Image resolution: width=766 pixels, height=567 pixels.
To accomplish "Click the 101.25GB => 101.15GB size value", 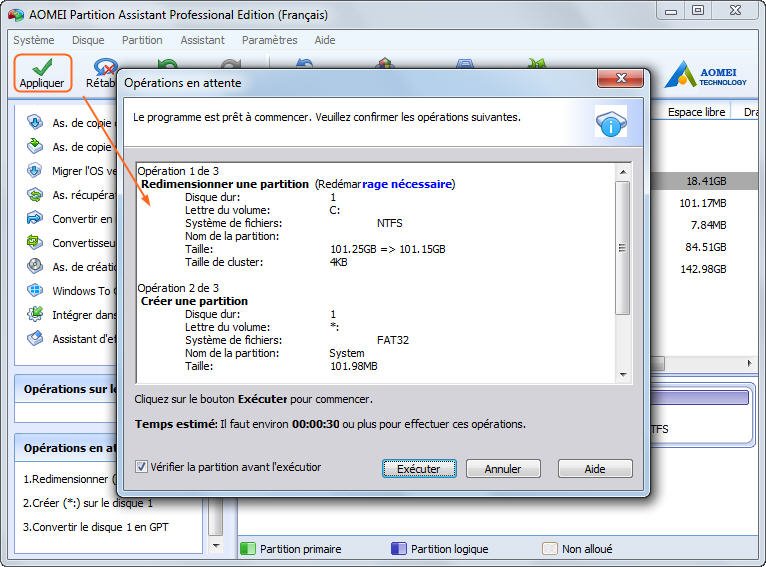I will pos(388,249).
